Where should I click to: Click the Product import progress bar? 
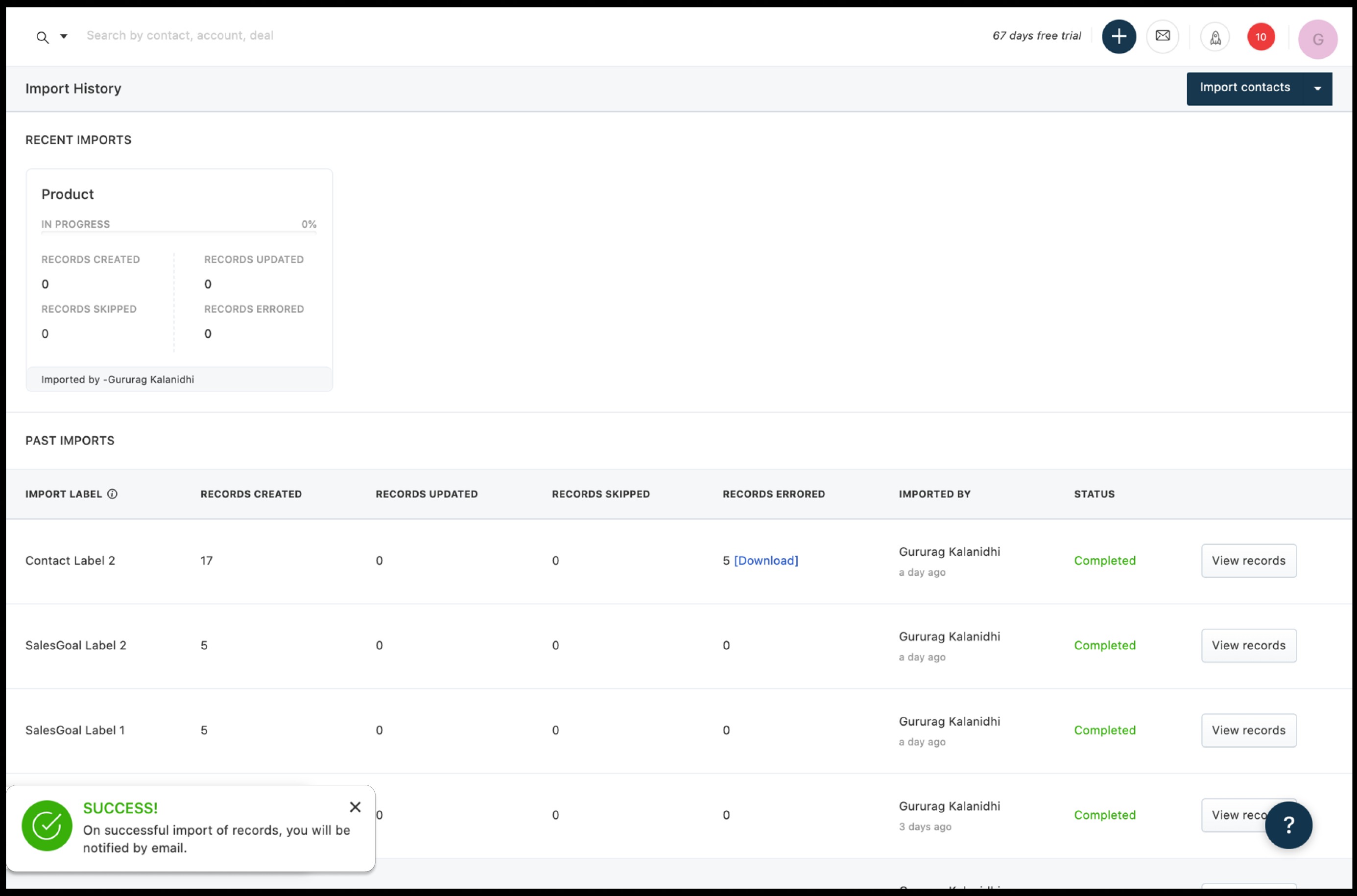(179, 232)
